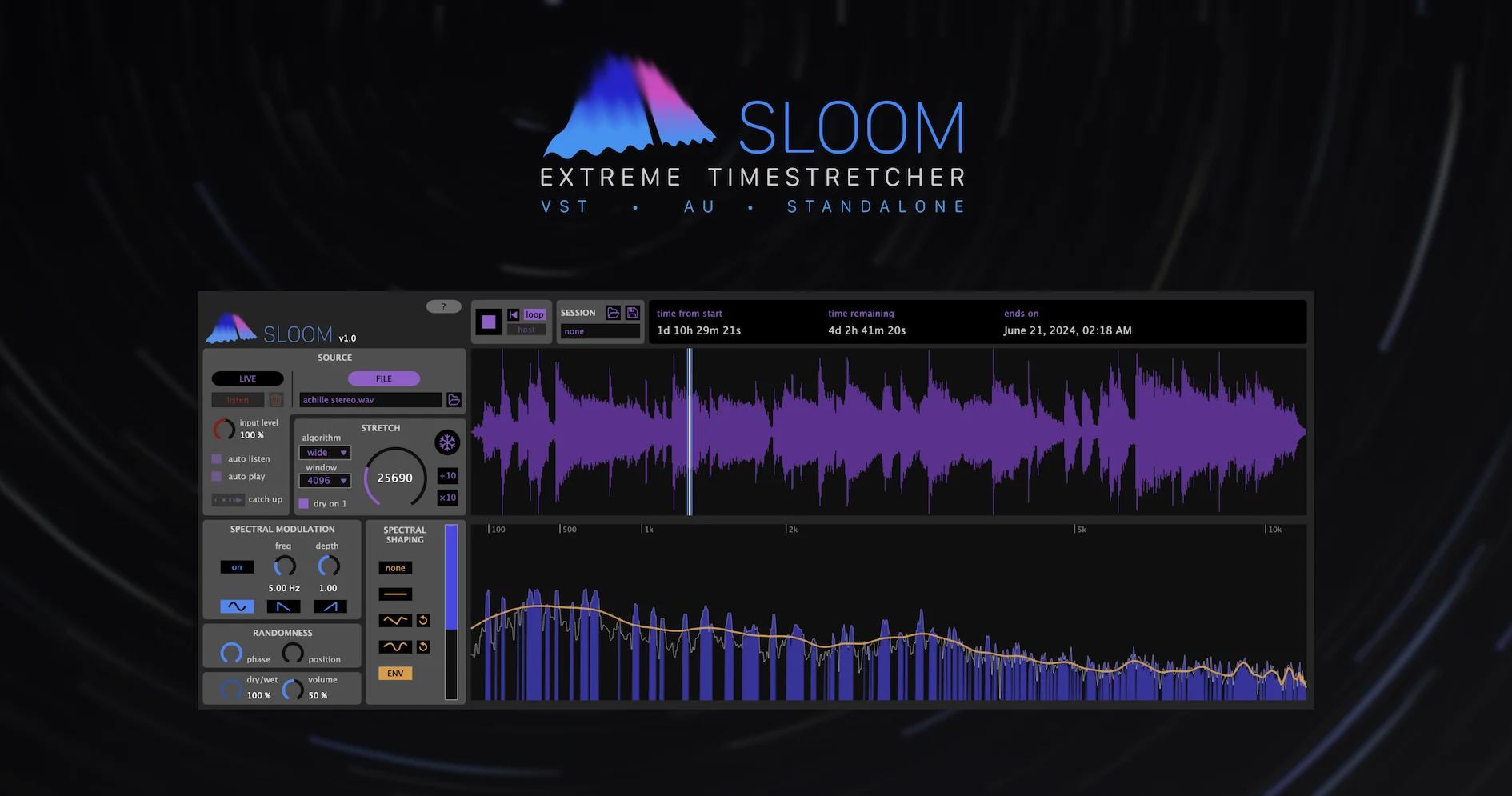1512x796 pixels.
Task: Open the algorithm dropdown set to wide
Action: (325, 452)
